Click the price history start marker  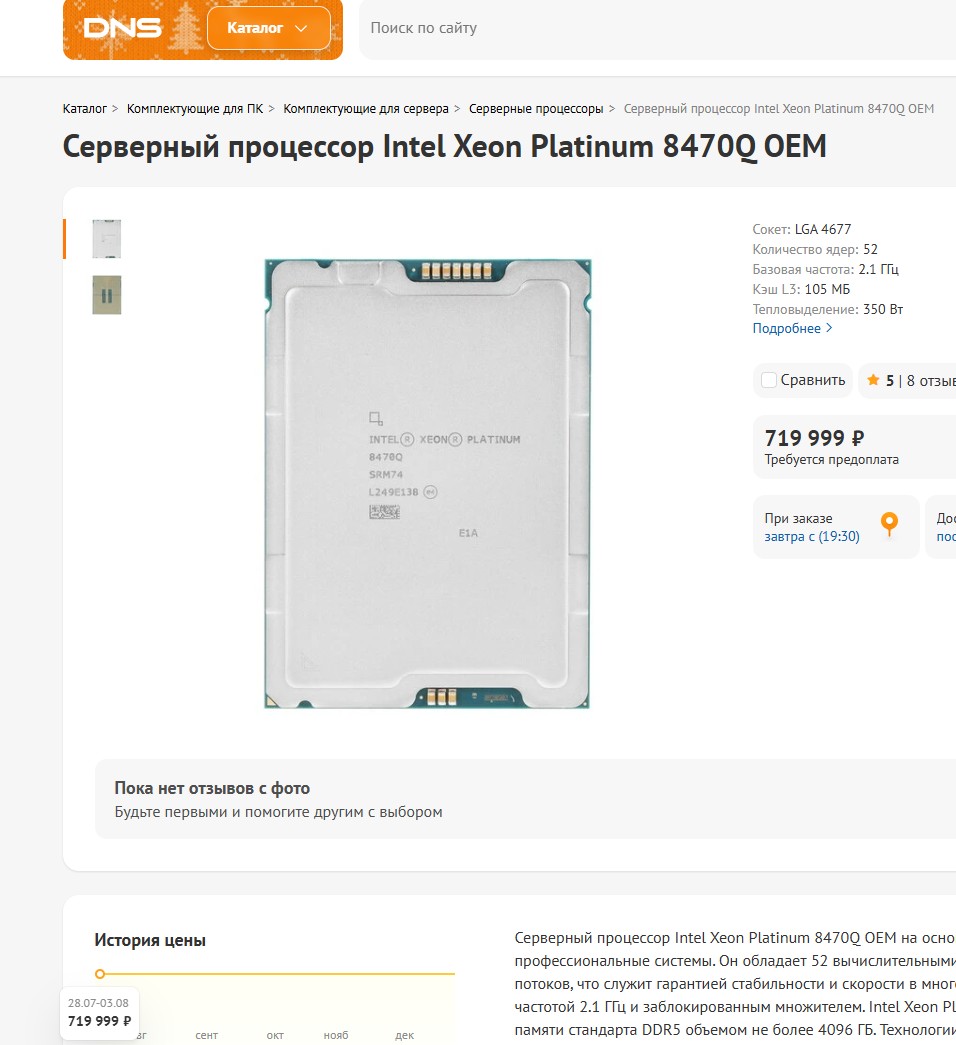(x=100, y=974)
